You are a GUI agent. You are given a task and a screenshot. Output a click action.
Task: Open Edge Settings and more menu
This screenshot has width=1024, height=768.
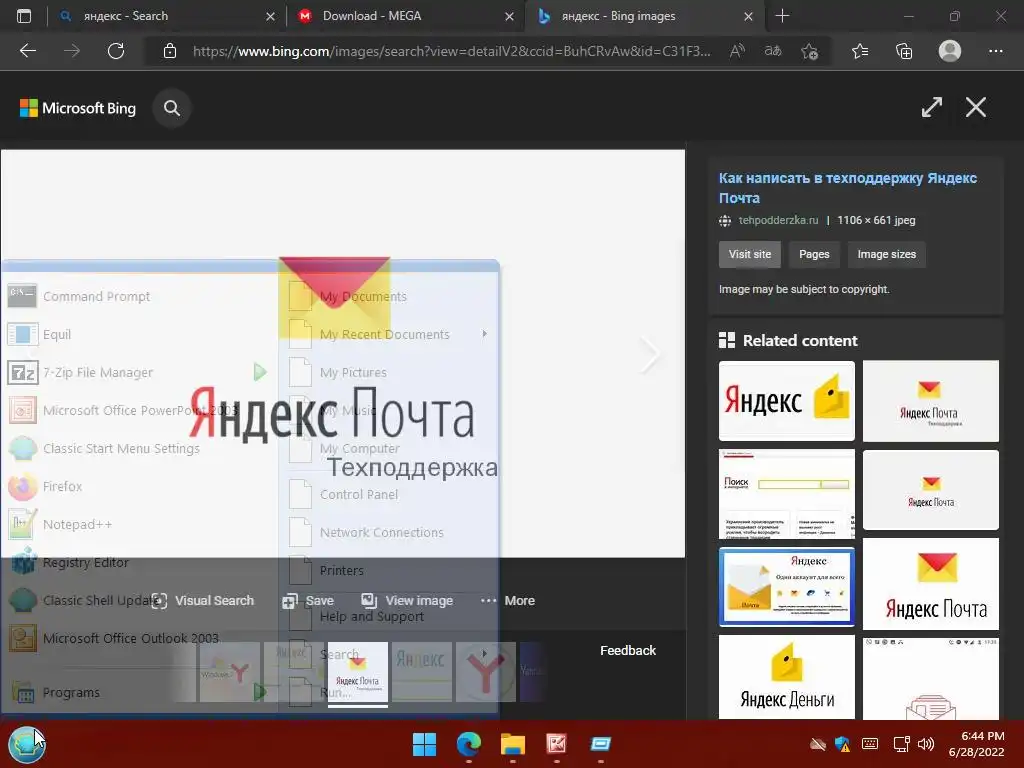[x=995, y=51]
